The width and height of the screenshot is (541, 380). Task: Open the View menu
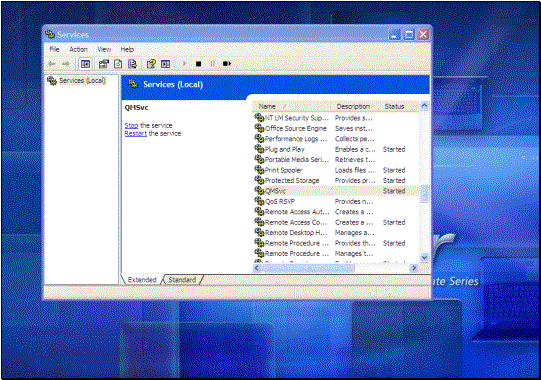click(104, 49)
